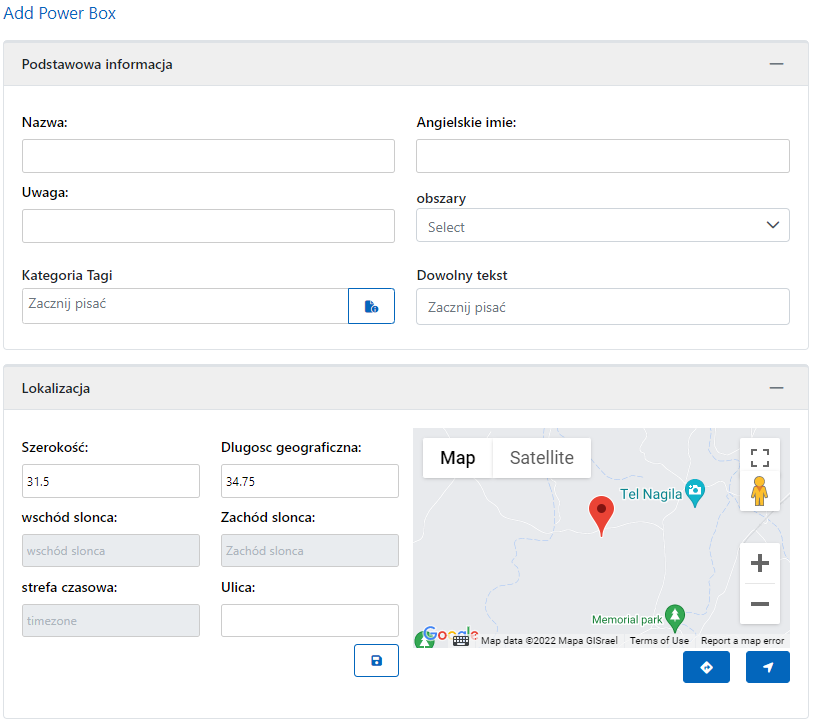Select the Map view tab
Screen dimensions: 816x727
(x=458, y=458)
